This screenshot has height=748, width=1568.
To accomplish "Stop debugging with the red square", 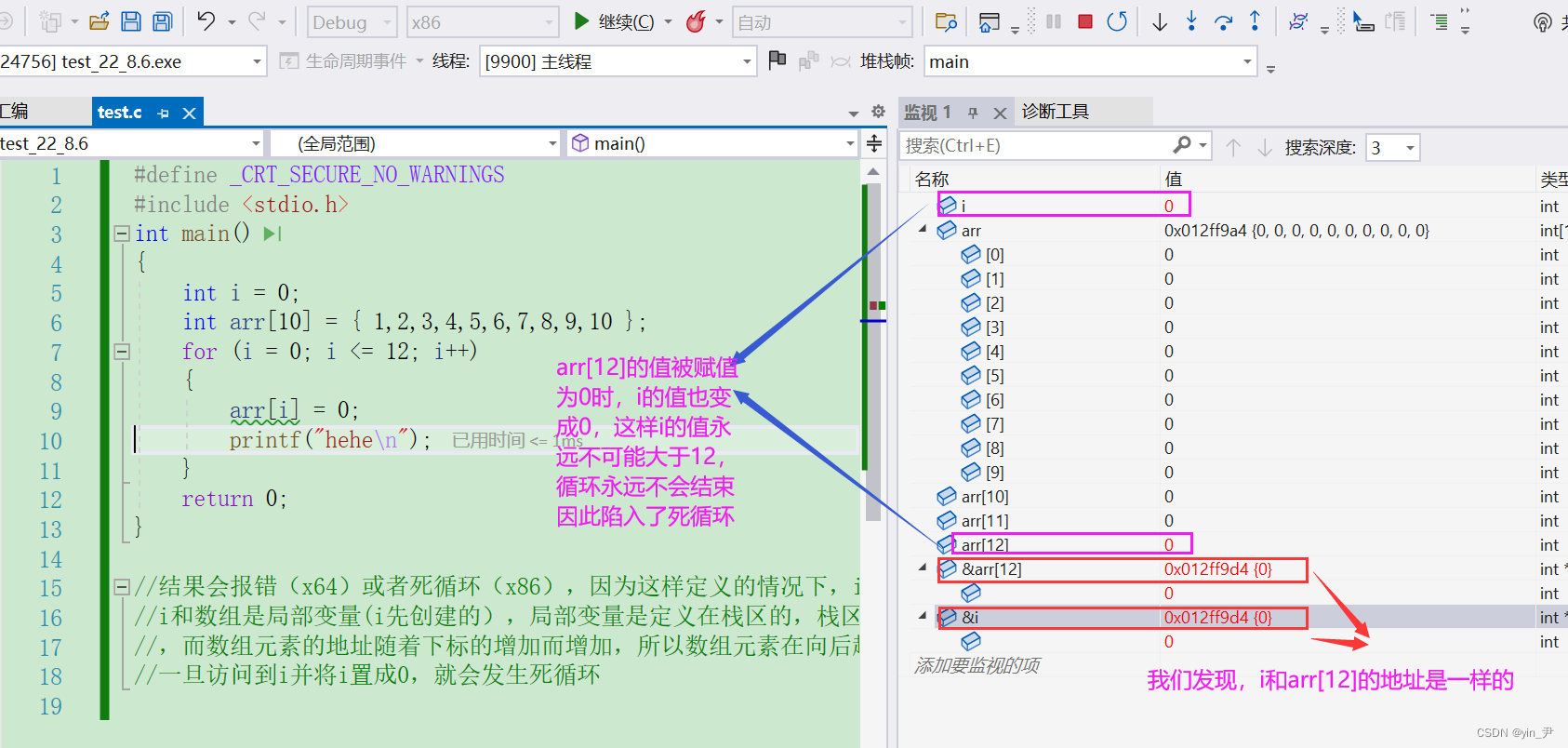I will 1084,21.
